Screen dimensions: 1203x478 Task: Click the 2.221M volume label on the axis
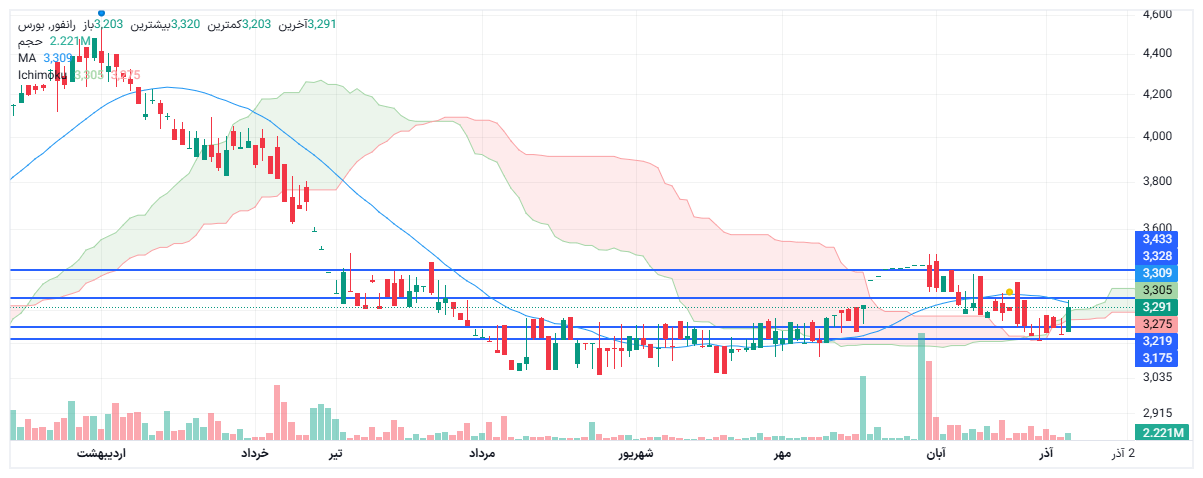click(1160, 432)
